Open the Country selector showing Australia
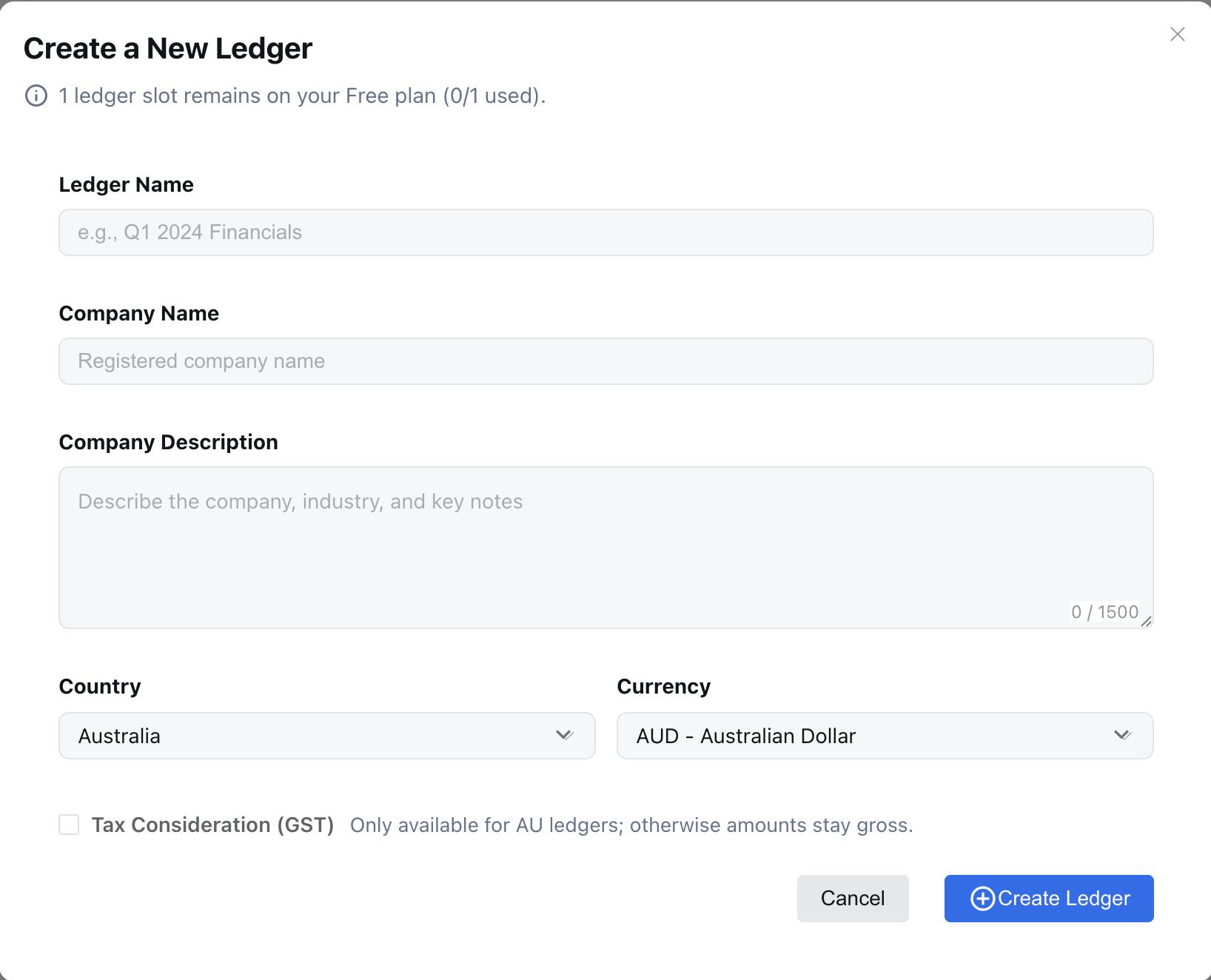1211x980 pixels. pyautogui.click(x=326, y=735)
